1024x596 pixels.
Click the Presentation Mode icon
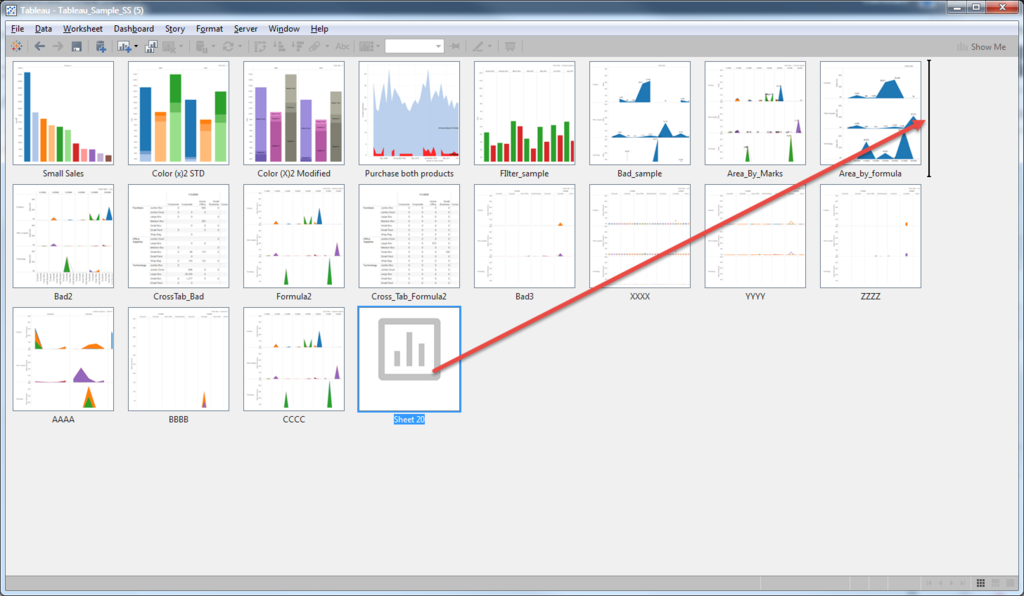(x=510, y=46)
